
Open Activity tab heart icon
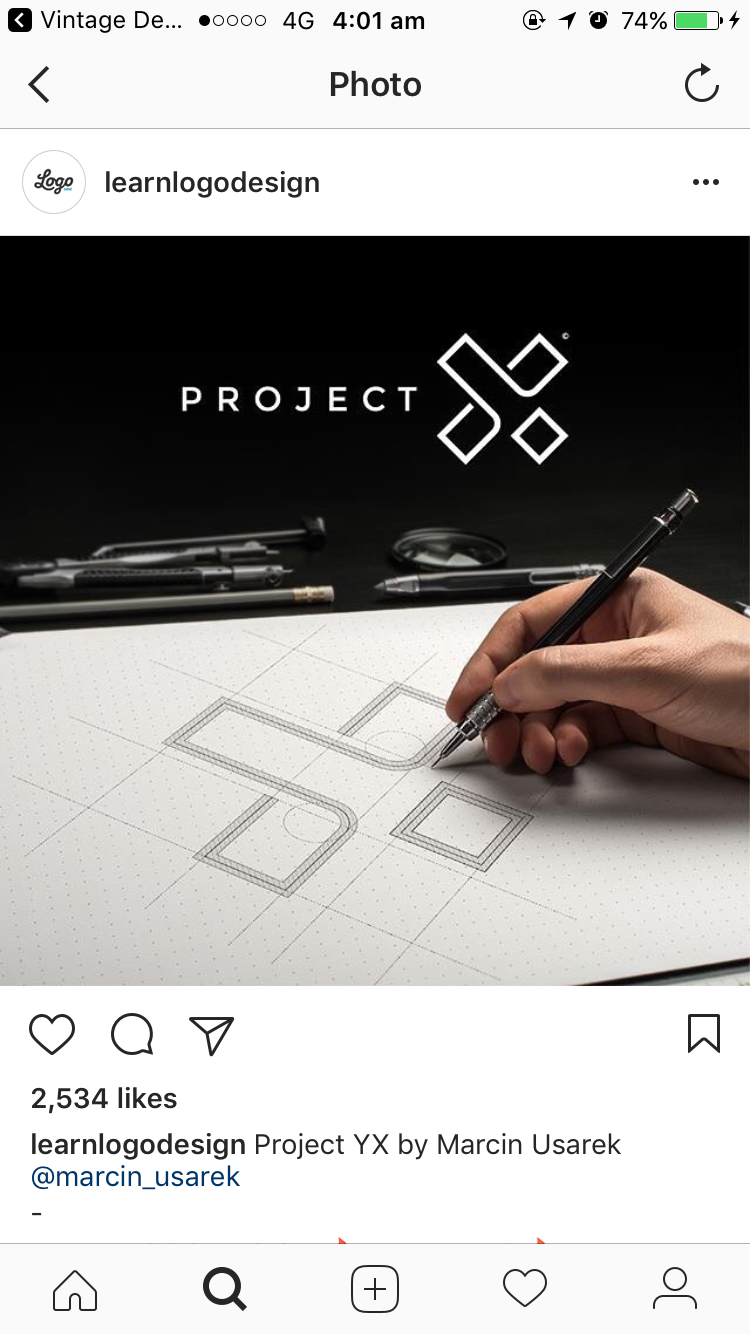525,1289
